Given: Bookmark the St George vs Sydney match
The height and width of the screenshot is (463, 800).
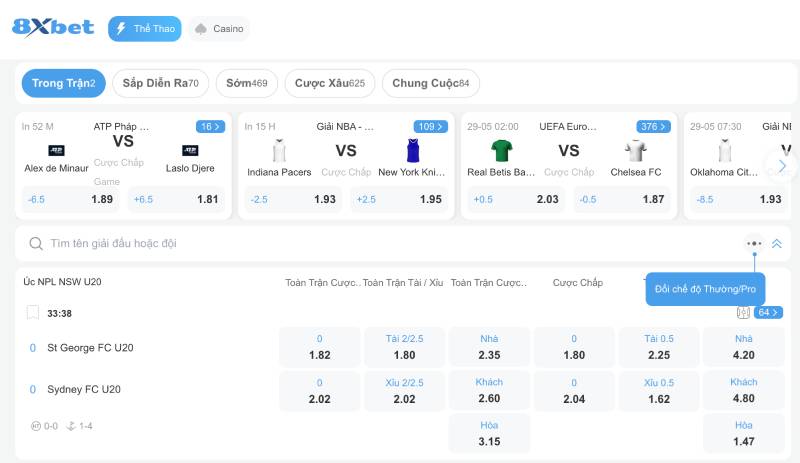Looking at the screenshot, I should pyautogui.click(x=33, y=312).
